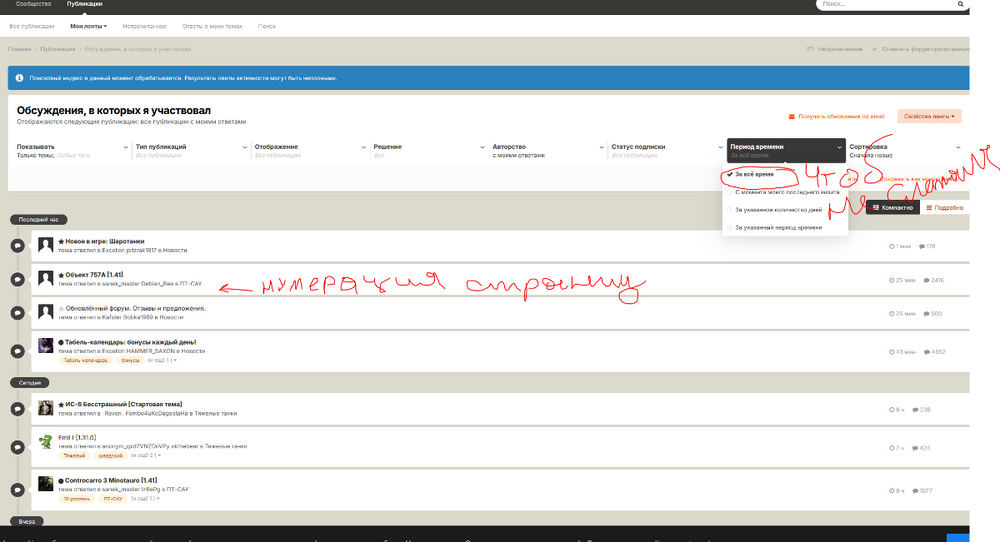Screen dimensions: 1000x542
Task: Switch to the 'Непрочитанное' tab
Action: click(145, 26)
